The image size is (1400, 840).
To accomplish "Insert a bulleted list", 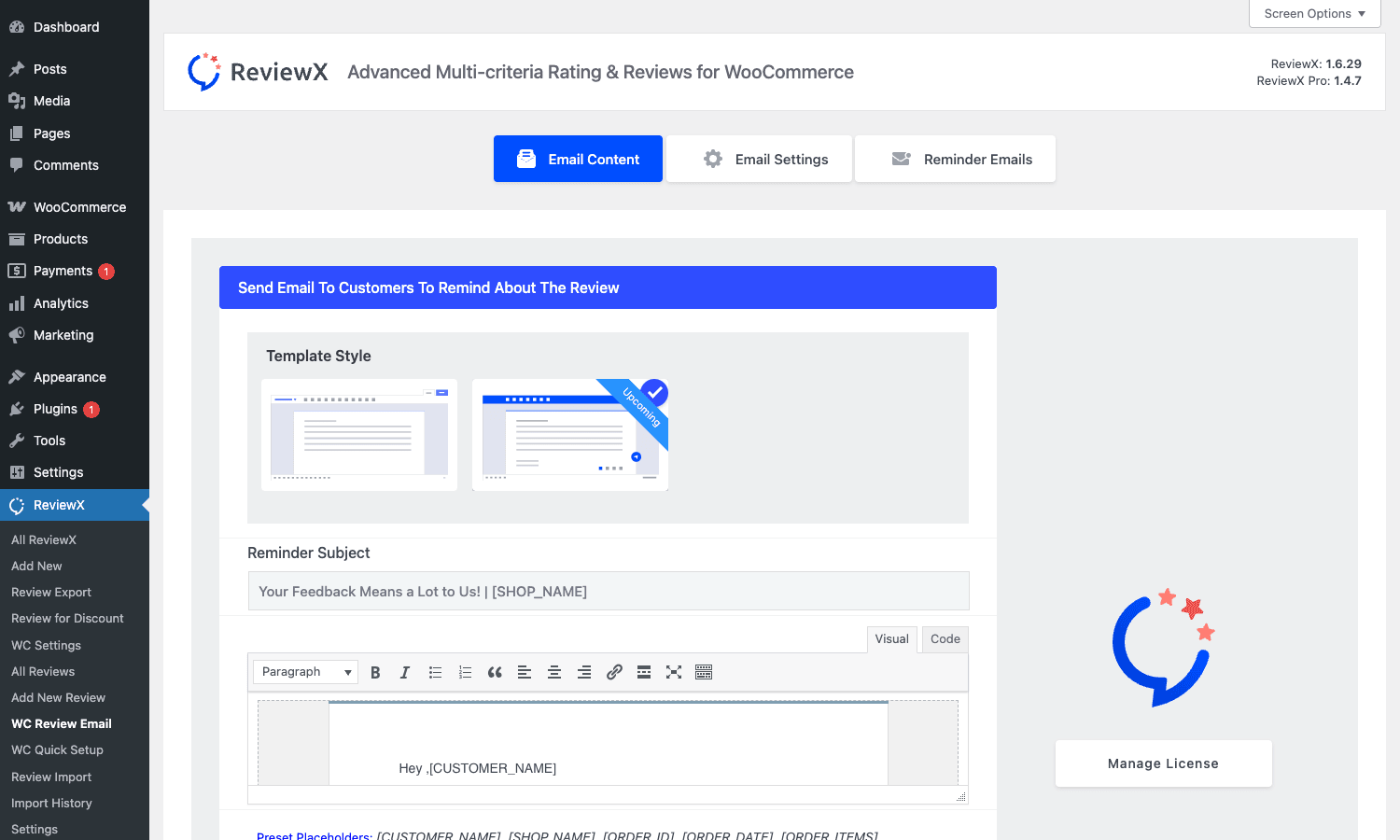I will click(435, 672).
